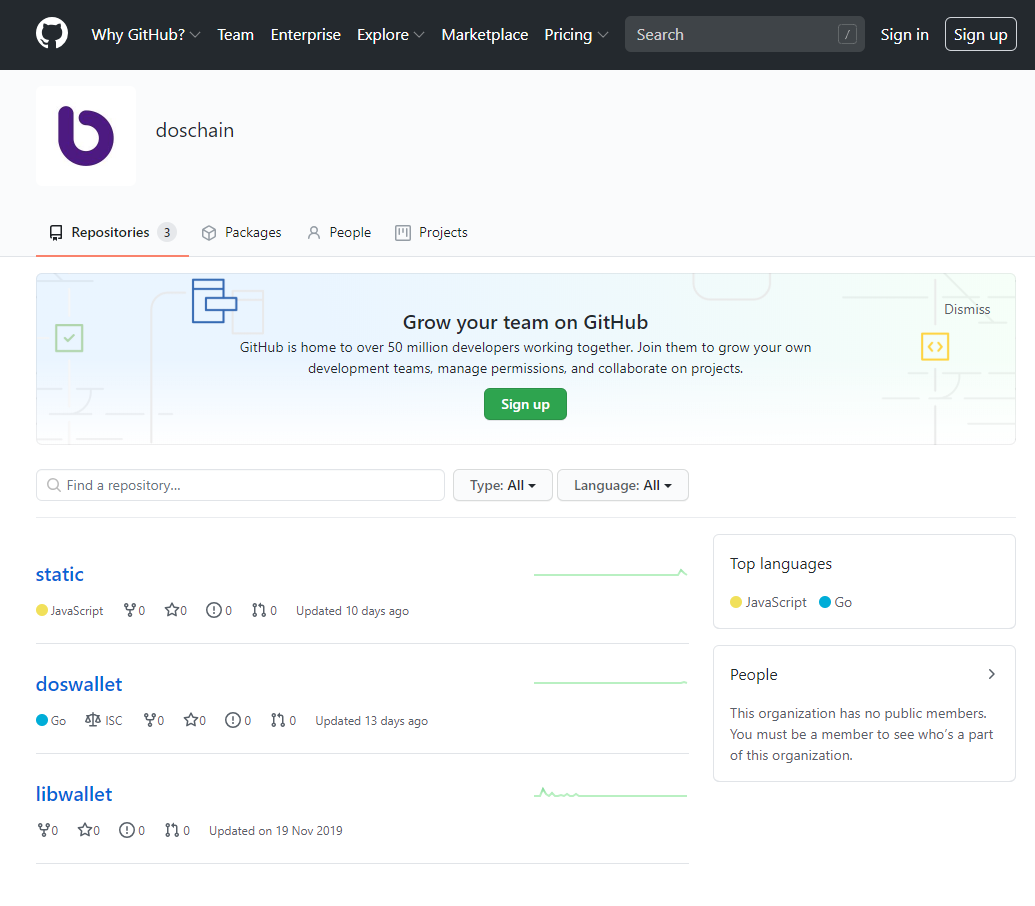1035x906 pixels.
Task: Open the doschain organization avatar
Action: coord(86,136)
